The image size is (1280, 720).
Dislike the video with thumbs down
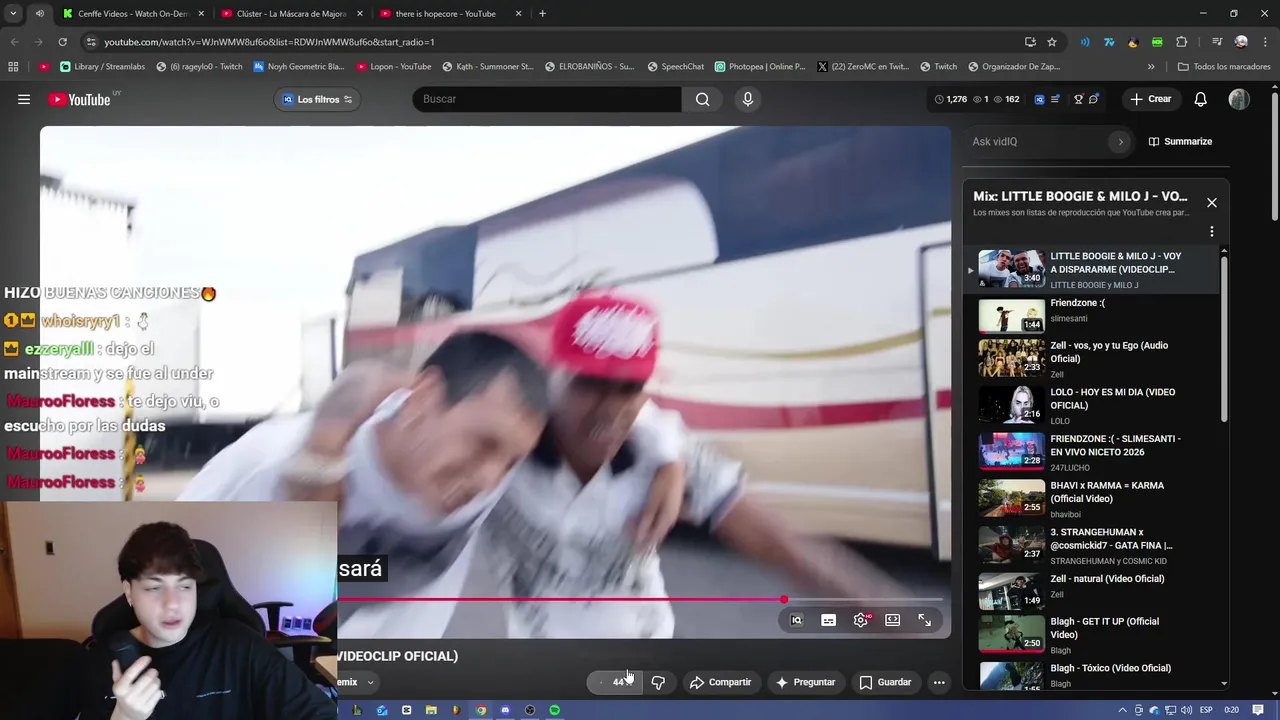point(658,682)
